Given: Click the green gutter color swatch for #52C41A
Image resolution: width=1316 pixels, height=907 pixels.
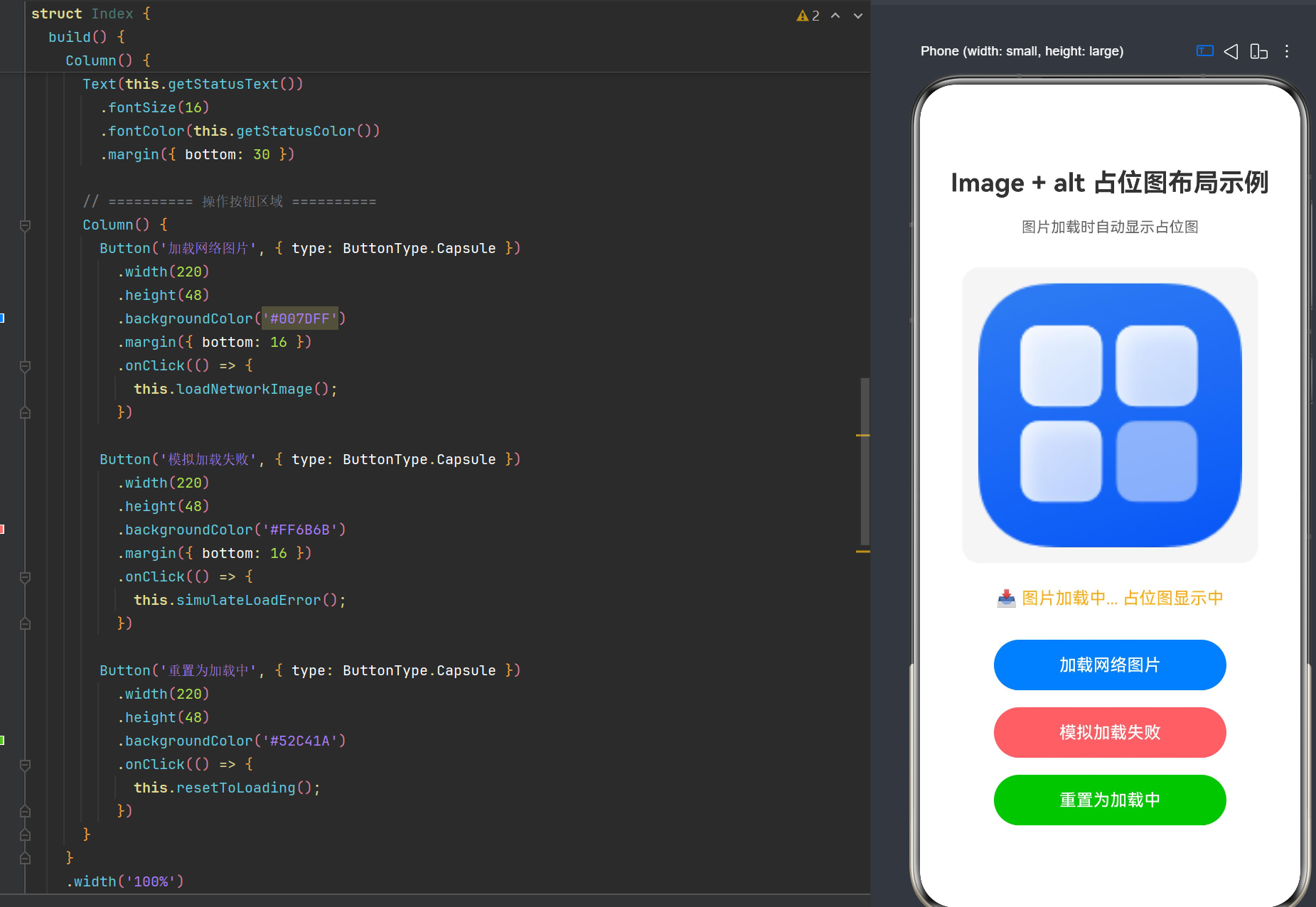Looking at the screenshot, I should point(2,741).
